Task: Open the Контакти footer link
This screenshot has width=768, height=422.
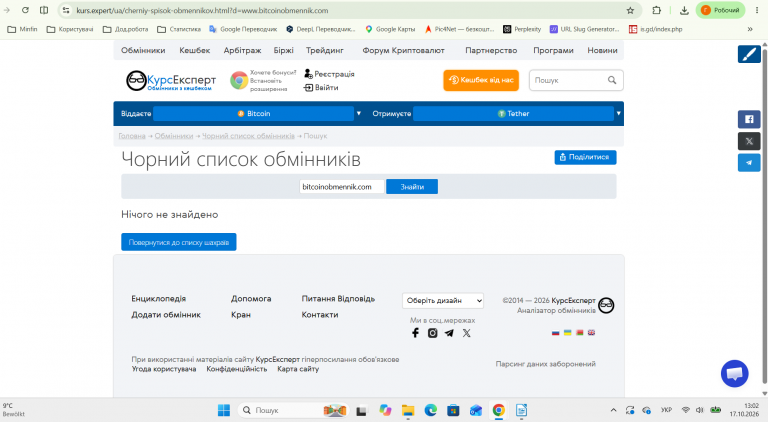Action: (x=320, y=315)
